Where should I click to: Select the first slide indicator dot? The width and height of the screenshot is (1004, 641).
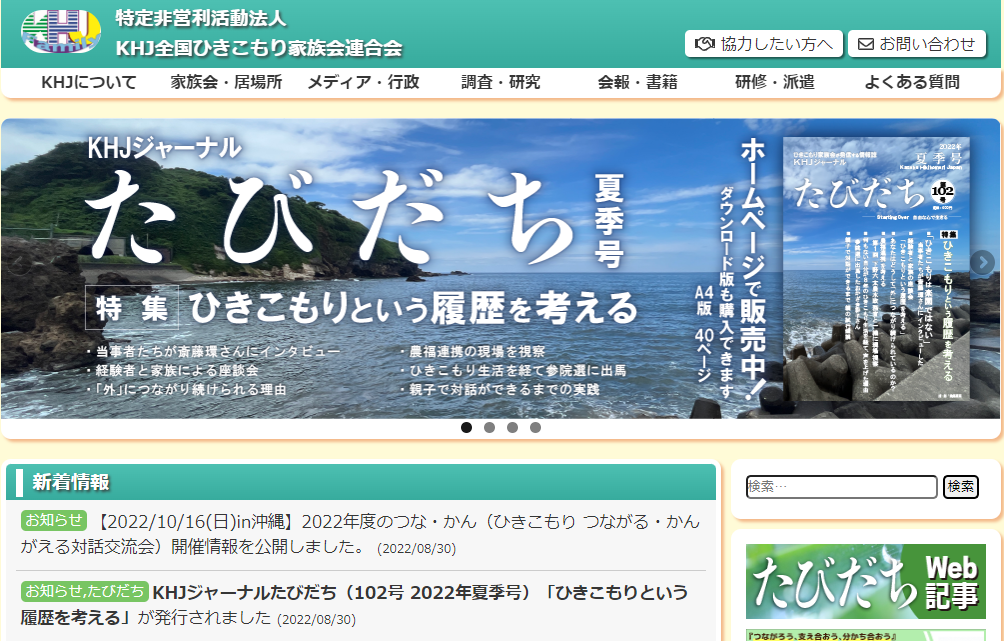coord(467,427)
